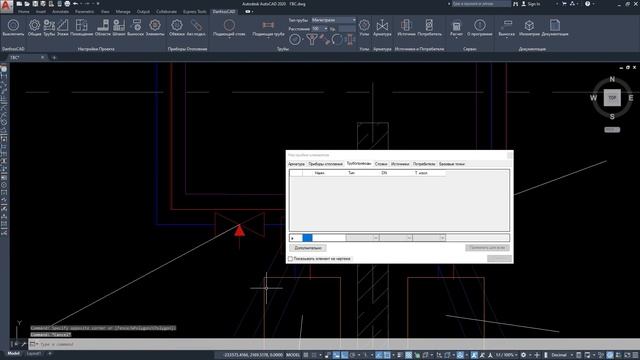
Task: Expand the Выноска dropdown arrow in Документация
Action: [x=507, y=38]
